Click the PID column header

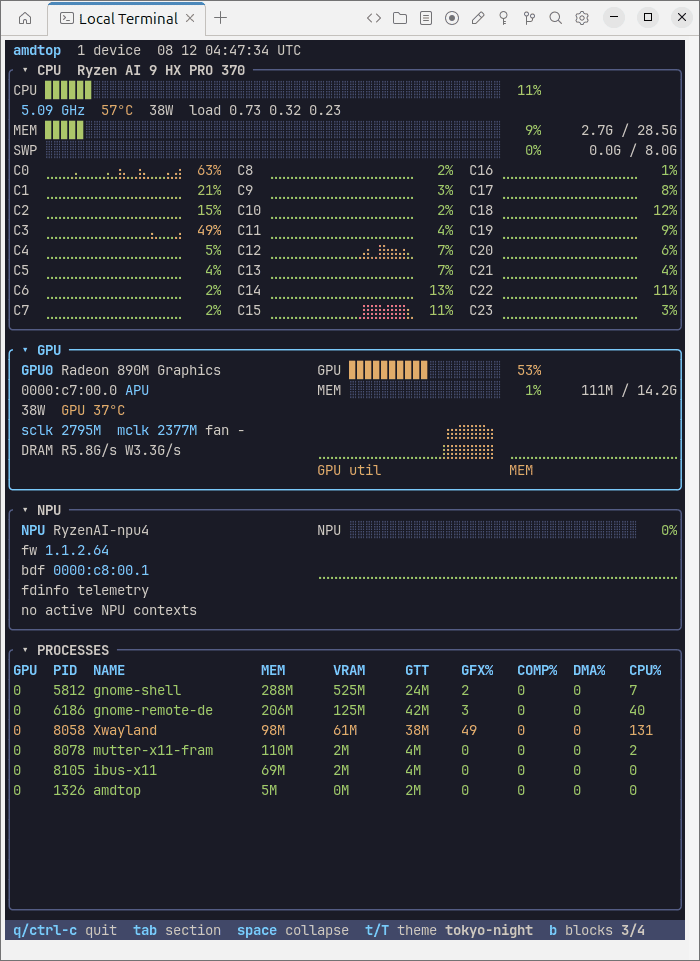[65, 670]
